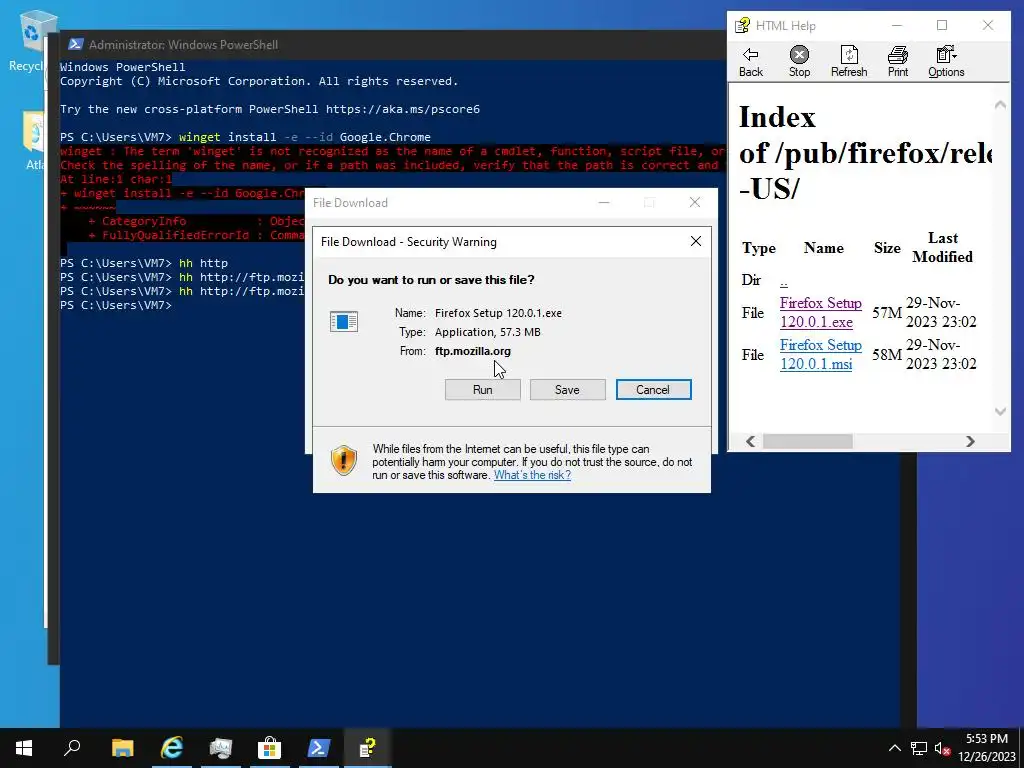Click the 'Last Modified' column header
The width and height of the screenshot is (1024, 768).
tap(942, 248)
